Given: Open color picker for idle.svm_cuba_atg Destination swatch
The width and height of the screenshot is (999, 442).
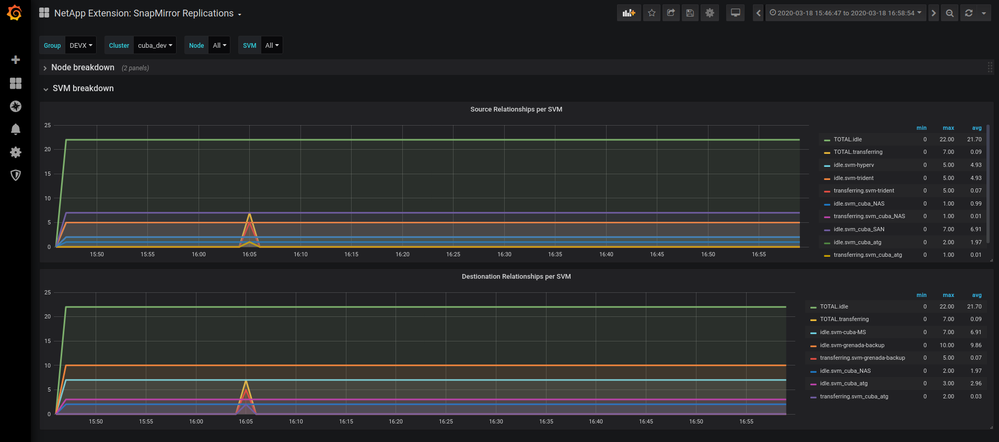Looking at the screenshot, I should 813,384.
